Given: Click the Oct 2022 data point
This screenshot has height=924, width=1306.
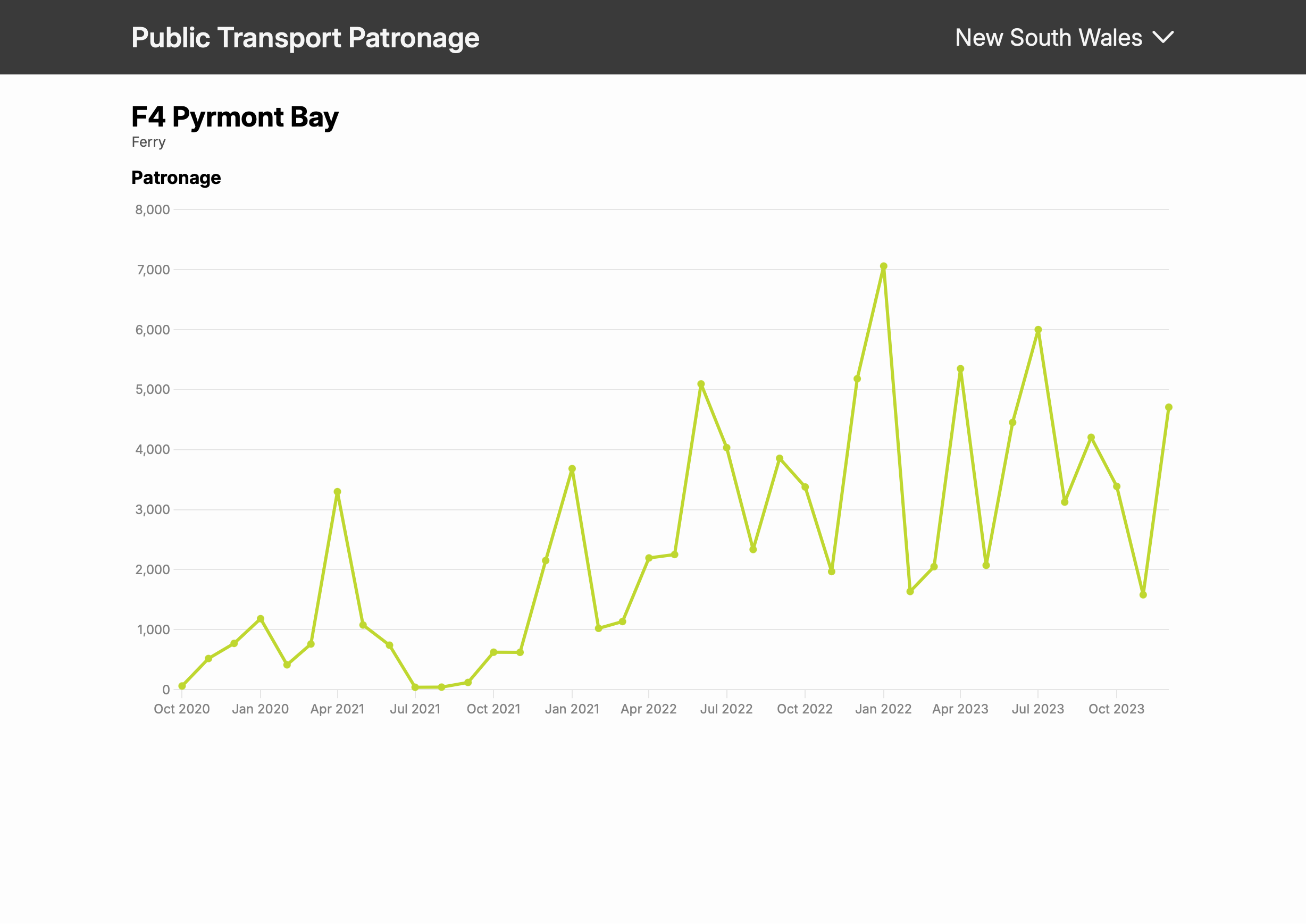Looking at the screenshot, I should click(x=805, y=487).
